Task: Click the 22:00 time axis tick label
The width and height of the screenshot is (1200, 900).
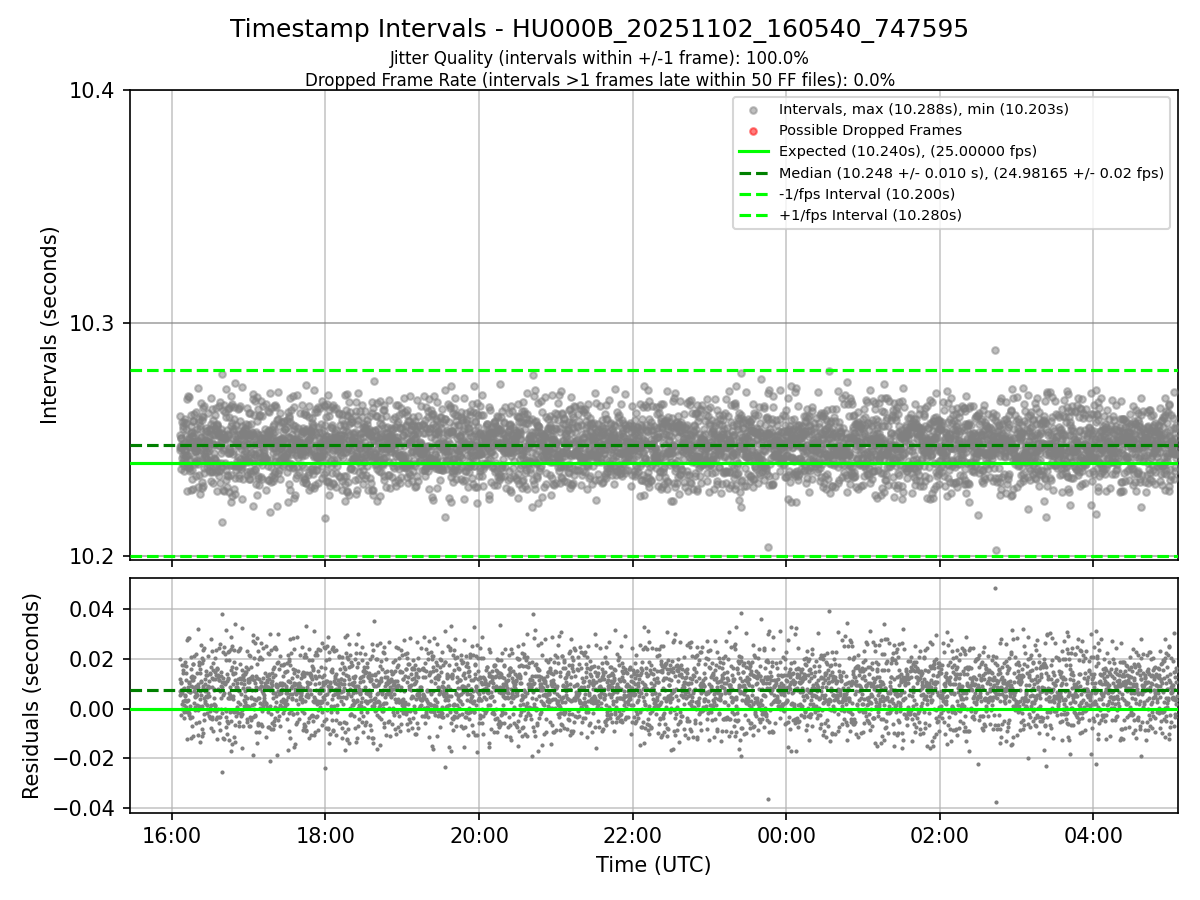Action: click(x=632, y=833)
